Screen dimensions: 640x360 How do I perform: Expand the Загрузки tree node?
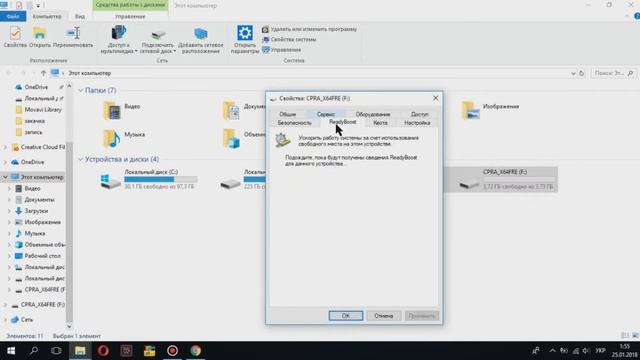[9, 211]
